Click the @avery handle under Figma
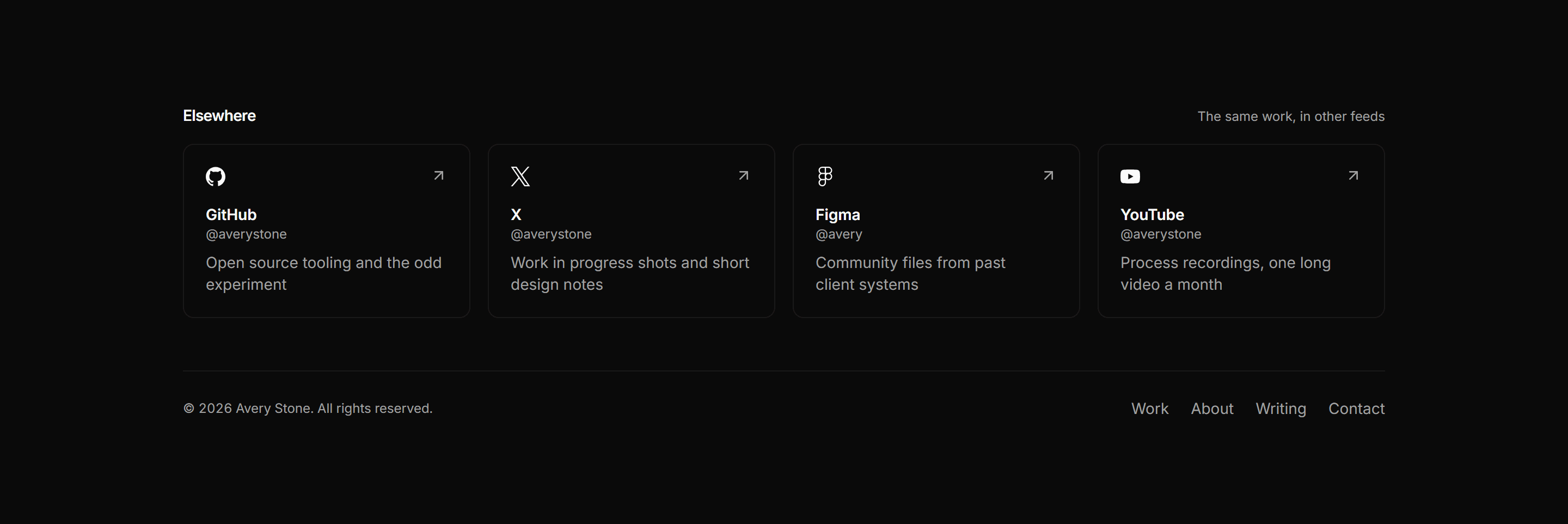The image size is (1568, 524). click(x=839, y=234)
